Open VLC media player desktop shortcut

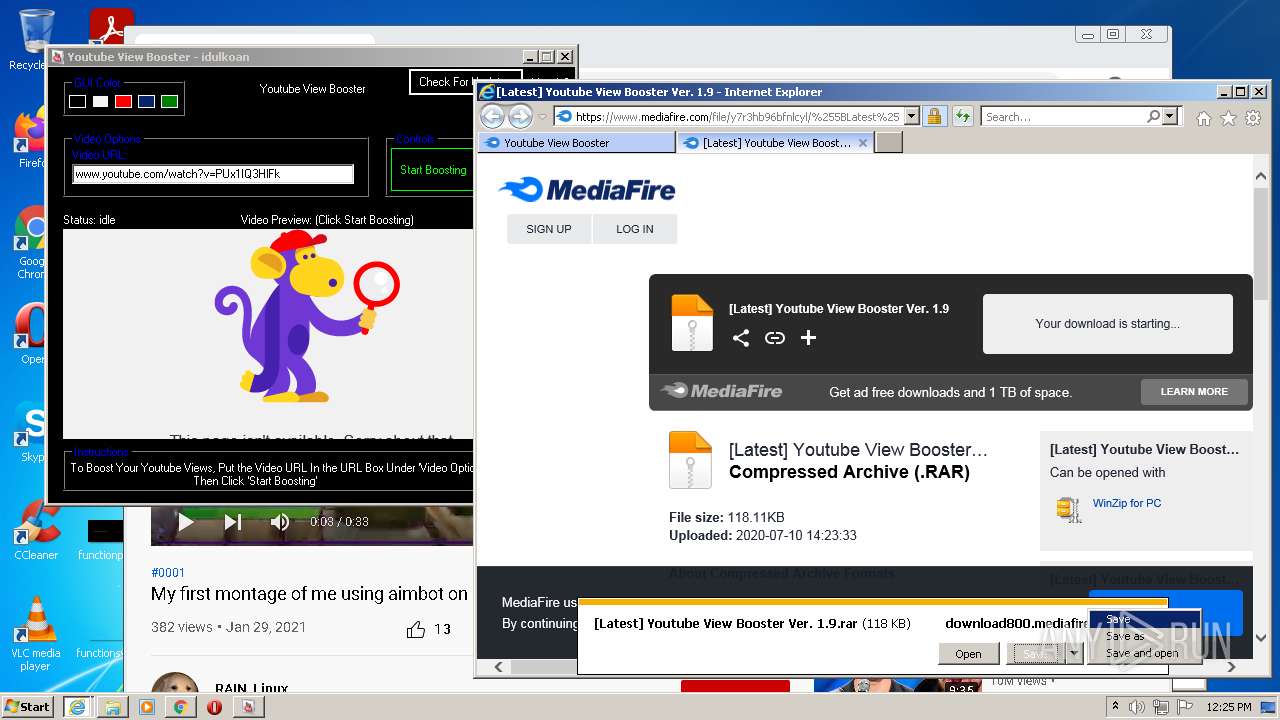point(36,633)
